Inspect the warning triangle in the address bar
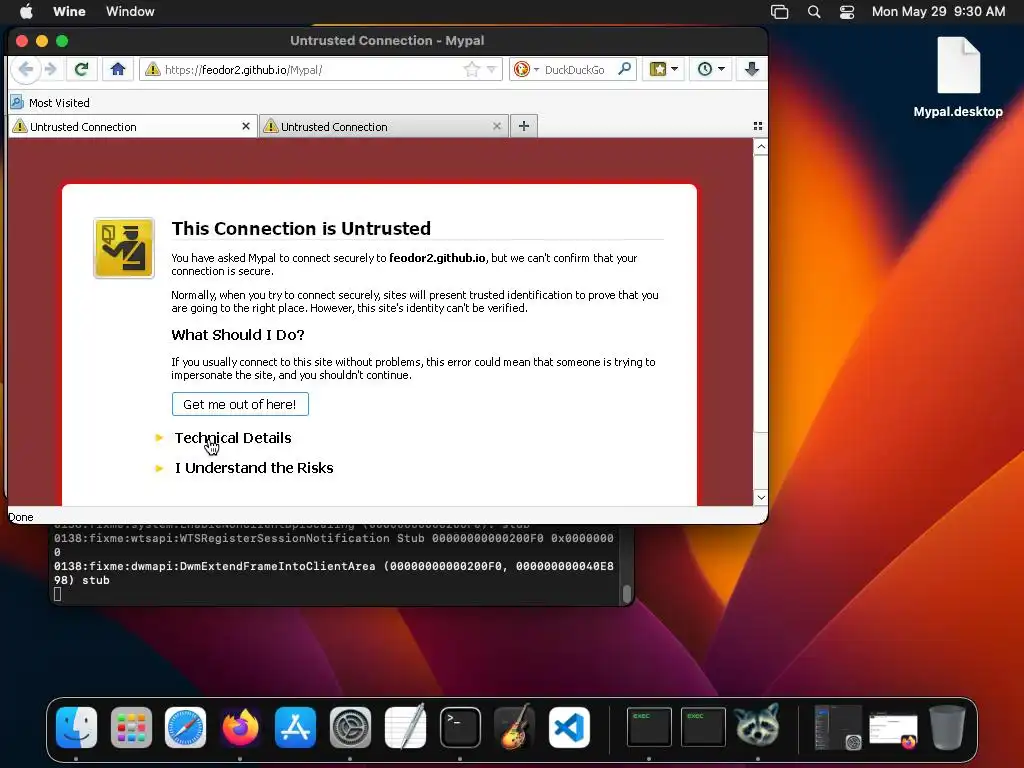The width and height of the screenshot is (1024, 768). (153, 69)
